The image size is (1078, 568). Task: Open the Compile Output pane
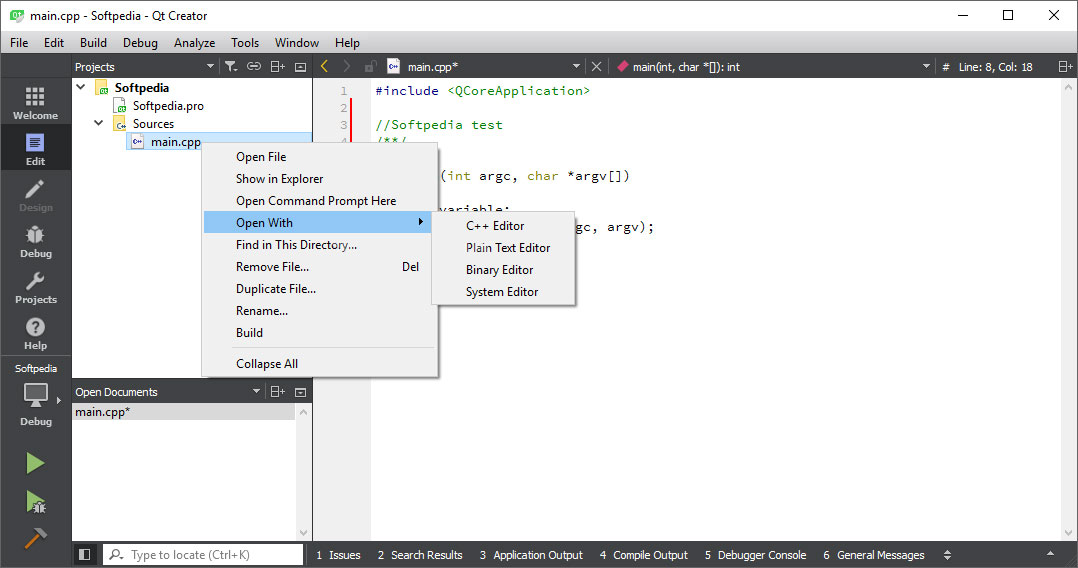point(643,555)
